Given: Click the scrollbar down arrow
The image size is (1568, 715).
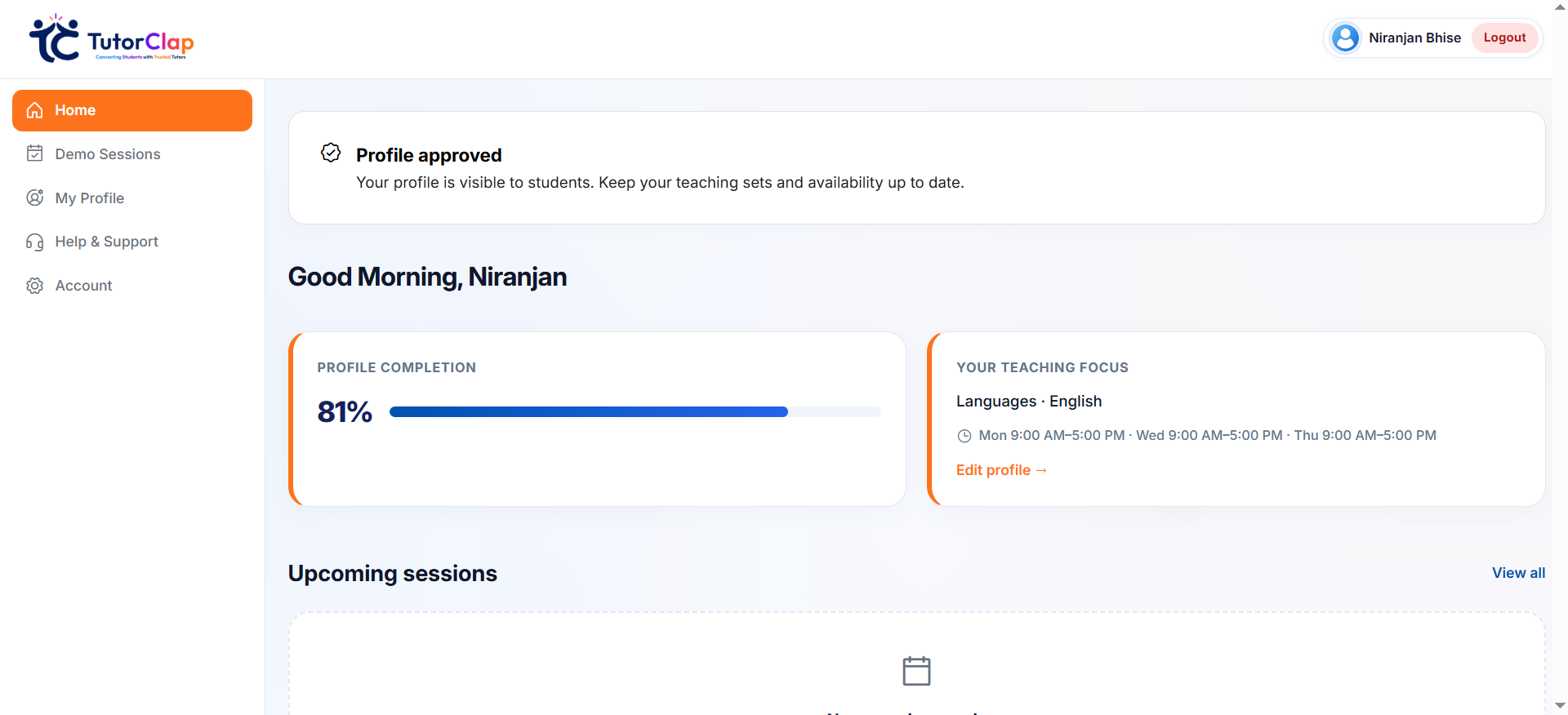Looking at the screenshot, I should 1560,706.
